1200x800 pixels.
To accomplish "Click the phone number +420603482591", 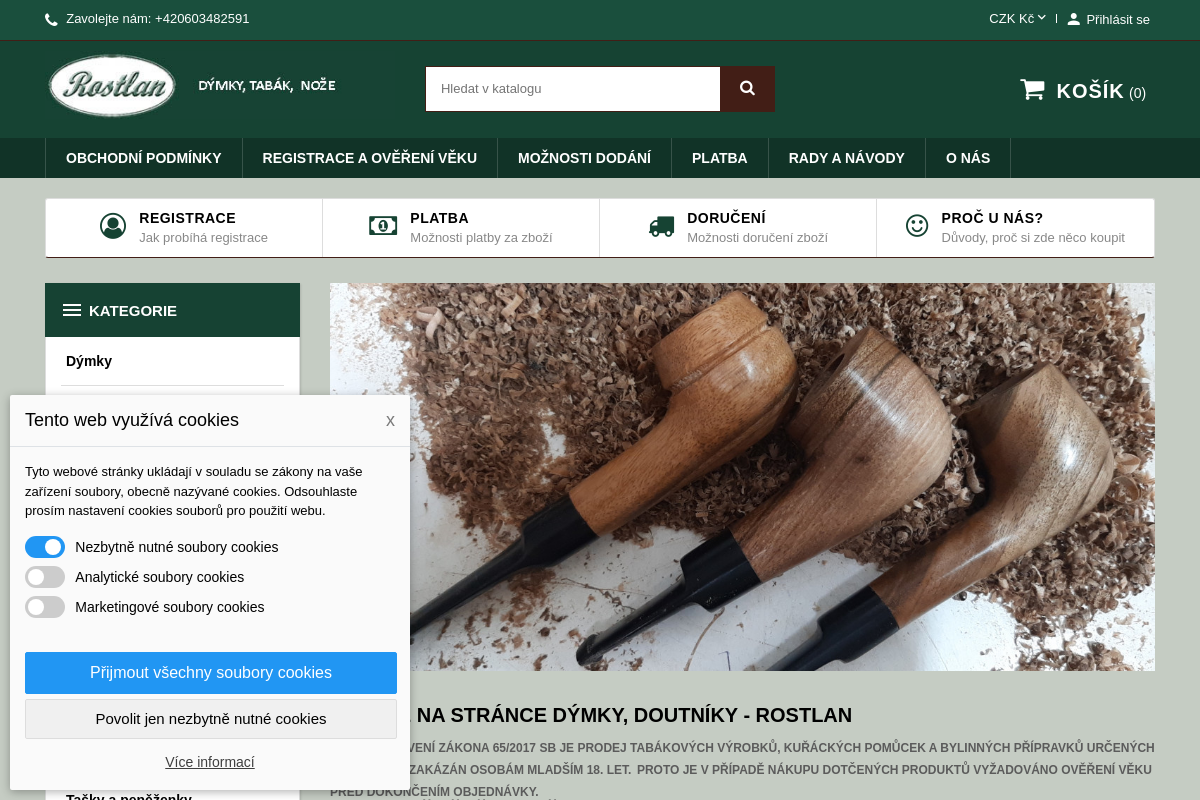I will pos(202,19).
